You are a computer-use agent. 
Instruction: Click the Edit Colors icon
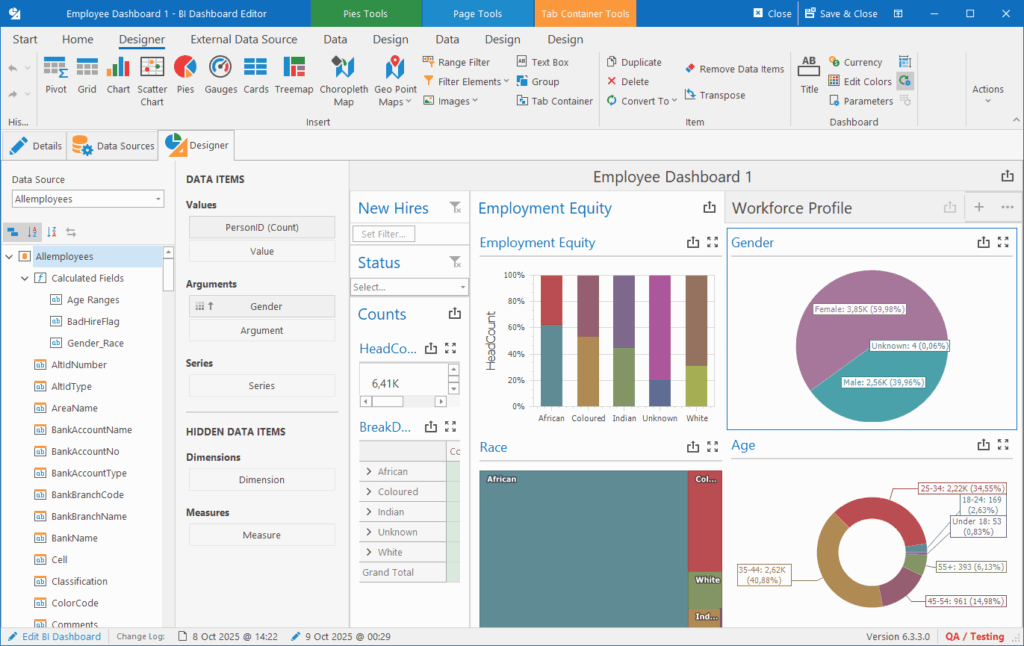coord(834,81)
